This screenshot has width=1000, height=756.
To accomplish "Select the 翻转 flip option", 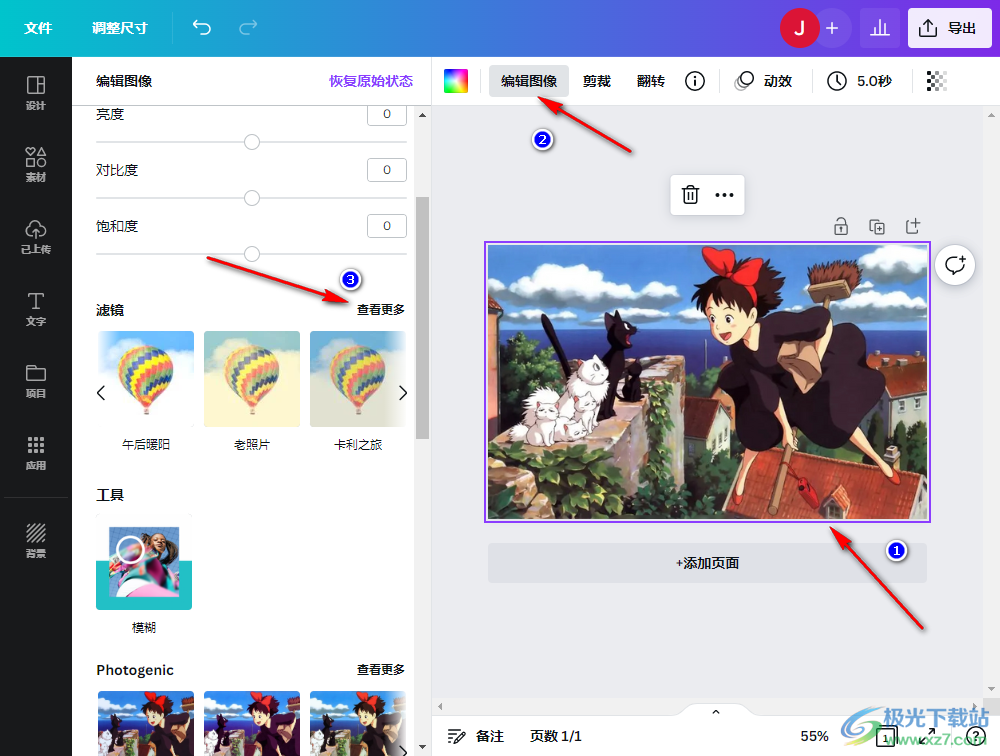I will [x=651, y=81].
